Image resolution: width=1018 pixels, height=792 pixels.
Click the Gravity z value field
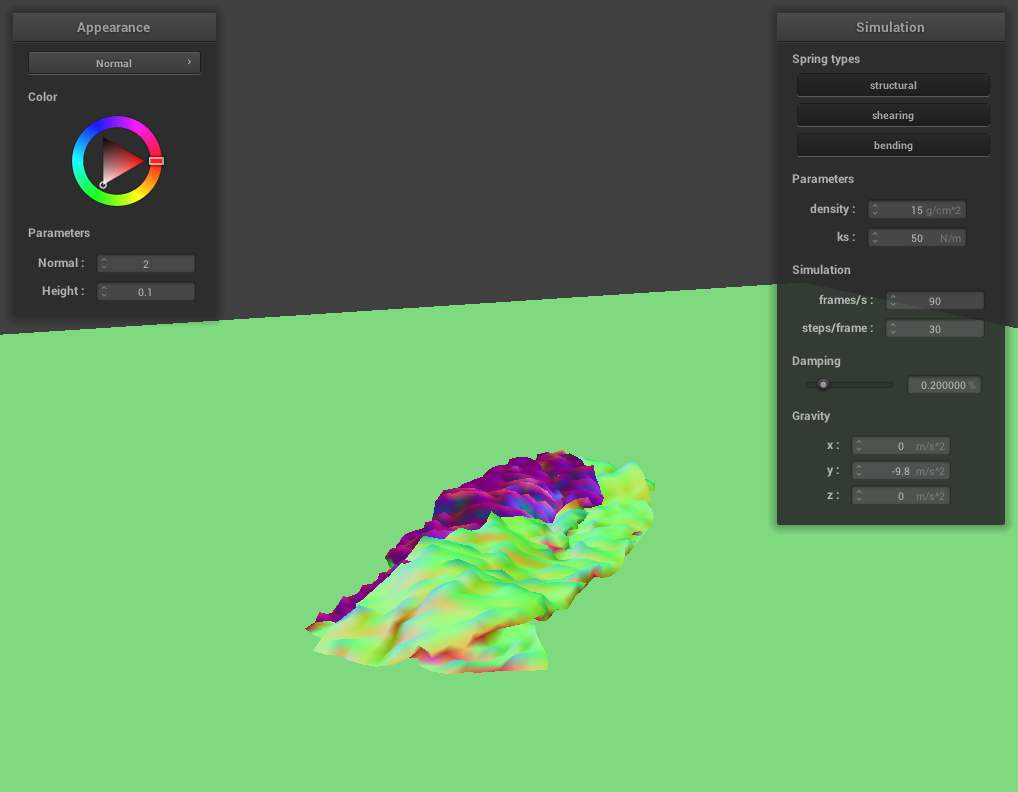coord(901,496)
